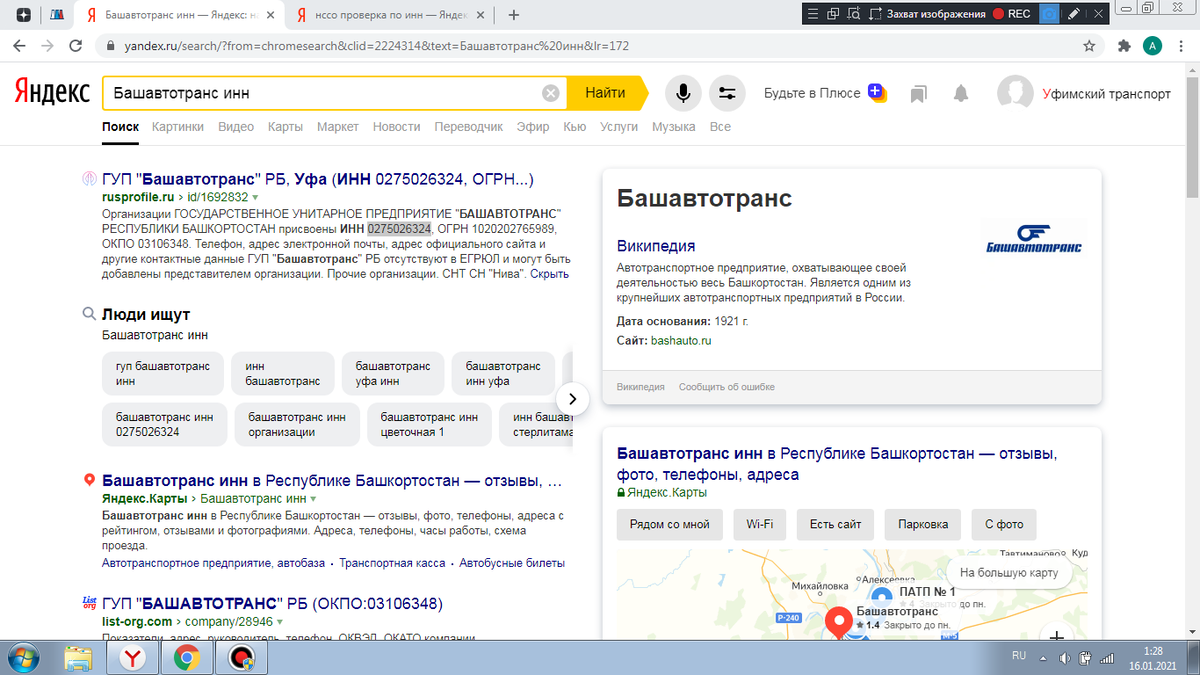
Task: Open the Транспортная касса sublink
Action: (392, 563)
